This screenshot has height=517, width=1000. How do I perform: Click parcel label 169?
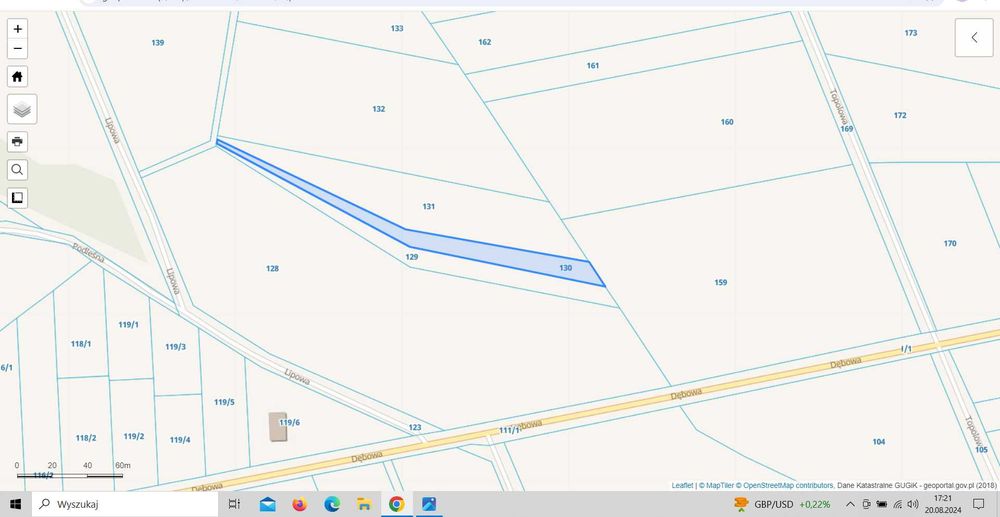coord(846,129)
